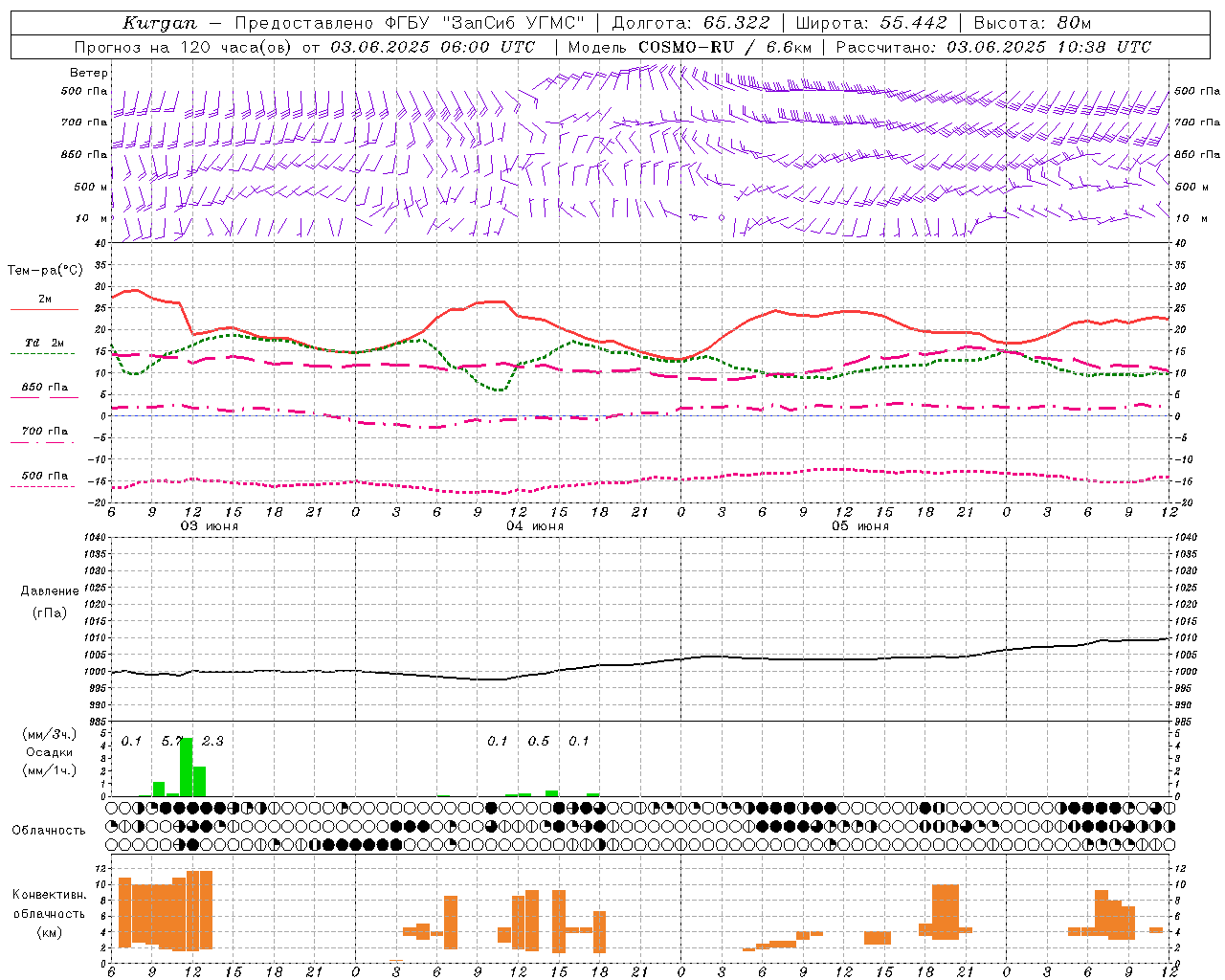The height and width of the screenshot is (980, 1225).
Task: Click the "Тем-ра(°C)" temperature axis title
Action: (x=45, y=270)
